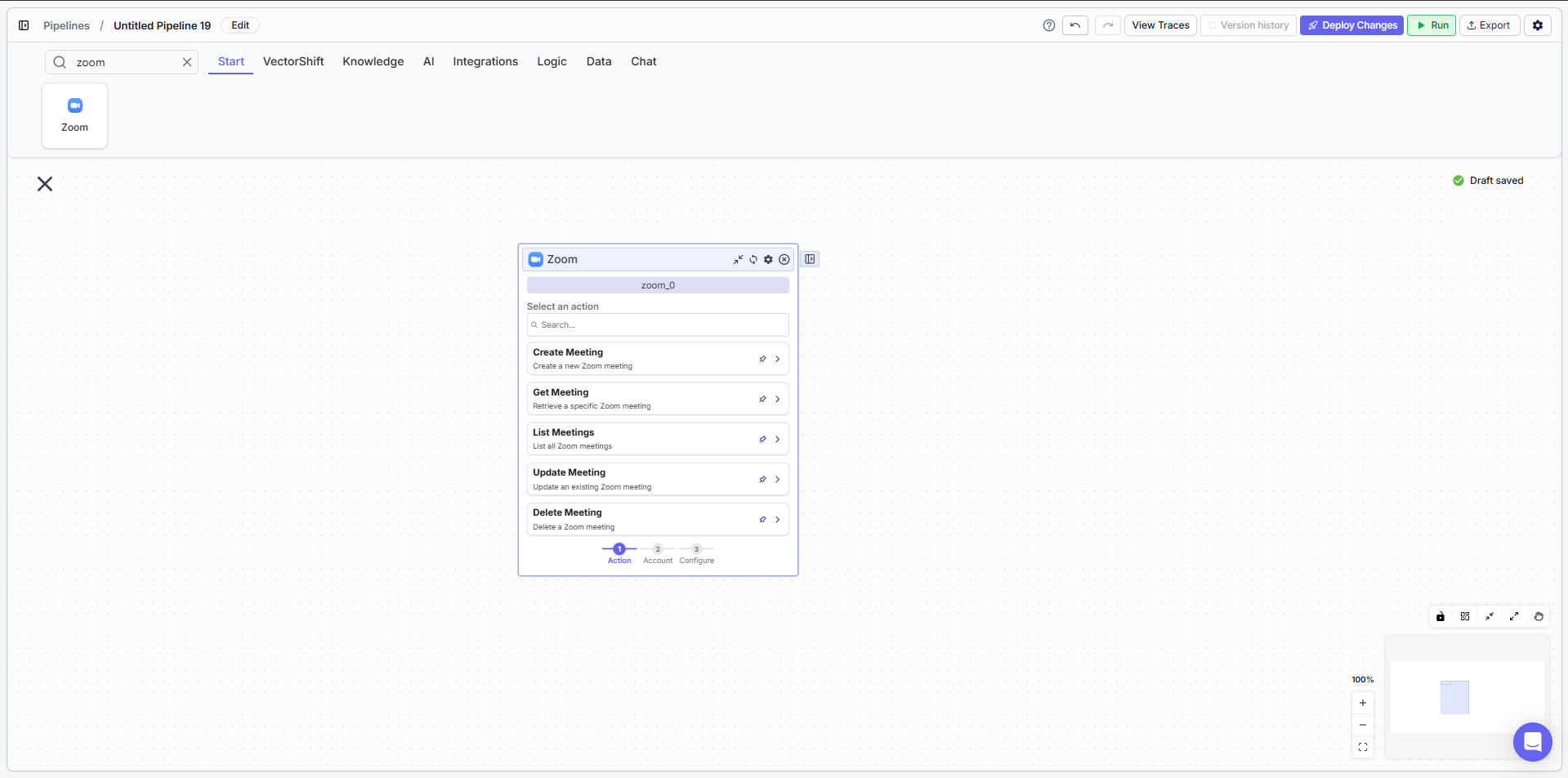The height and width of the screenshot is (778, 1568).
Task: Pin the Get Meeting action
Action: (x=762, y=399)
